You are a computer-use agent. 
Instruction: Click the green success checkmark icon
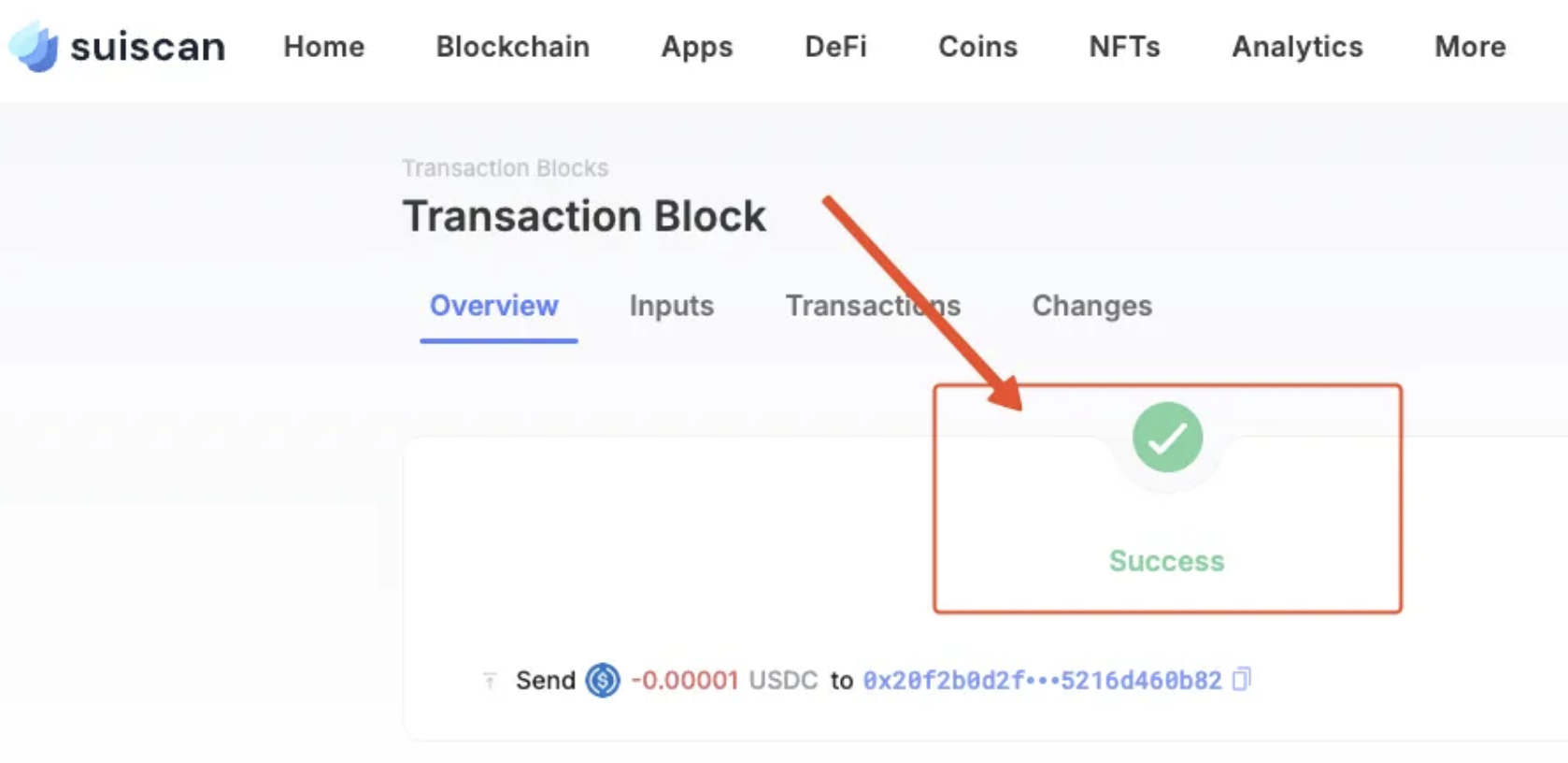(x=1167, y=438)
